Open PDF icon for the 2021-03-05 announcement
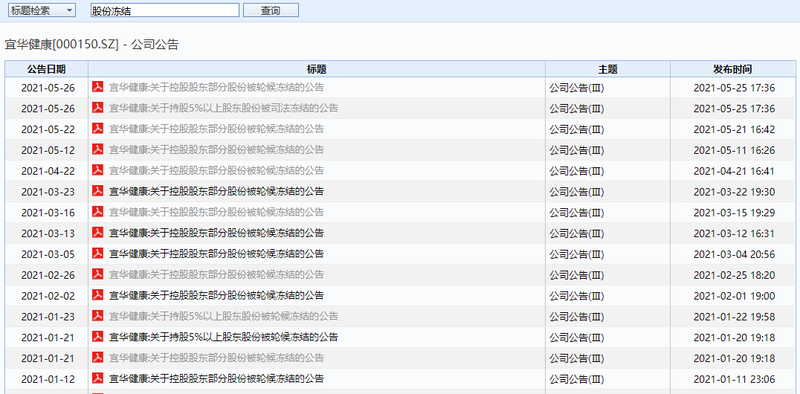The height and width of the screenshot is (394, 800). coord(97,253)
